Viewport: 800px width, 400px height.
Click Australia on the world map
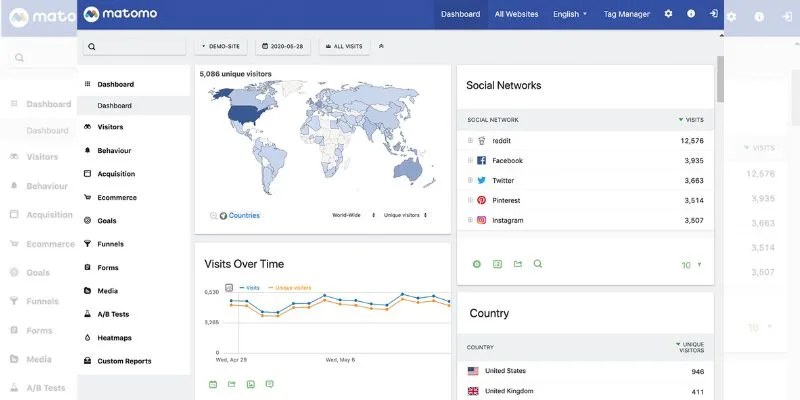click(408, 170)
